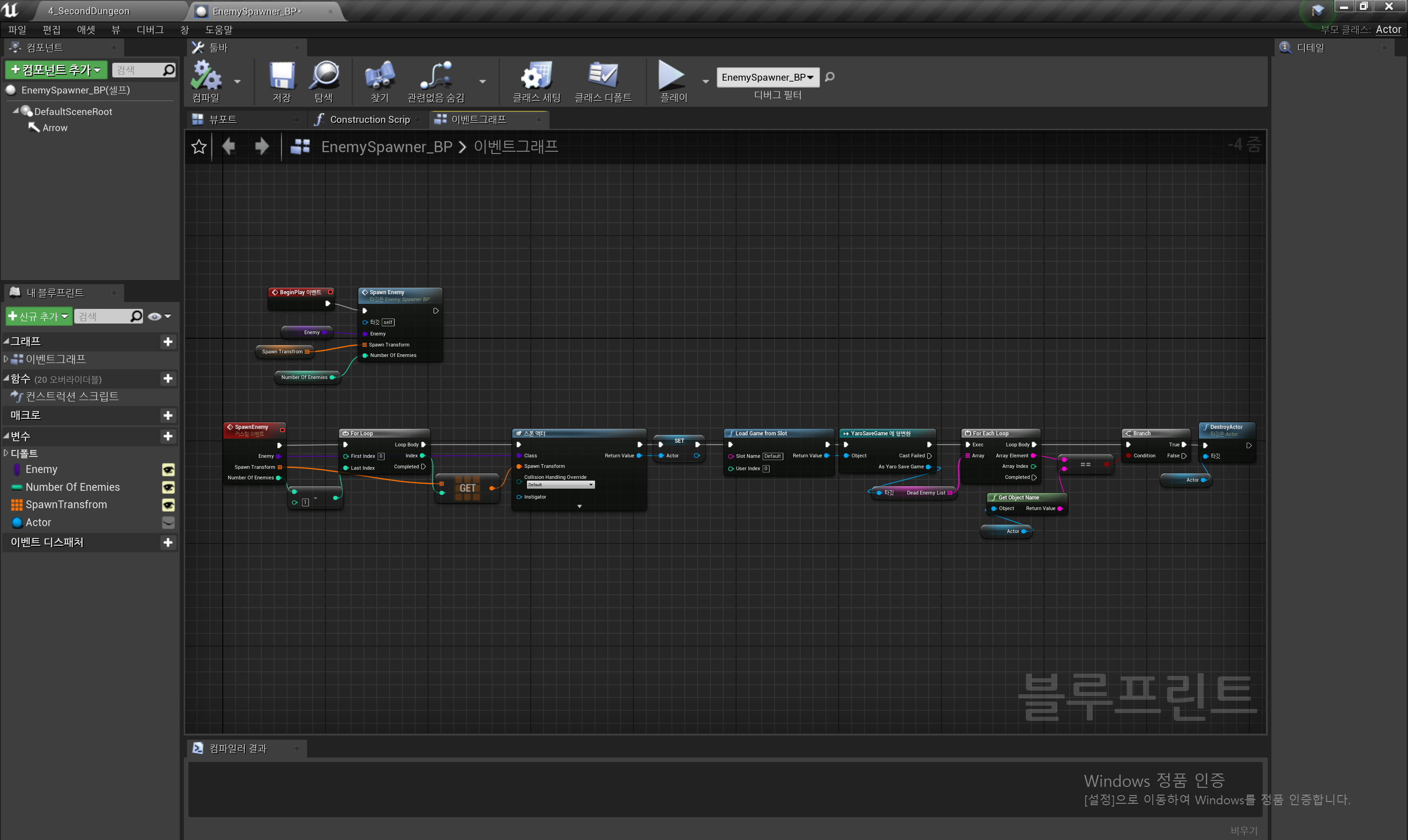Click the Browse (탐색) magnifier icon

click(x=324, y=76)
